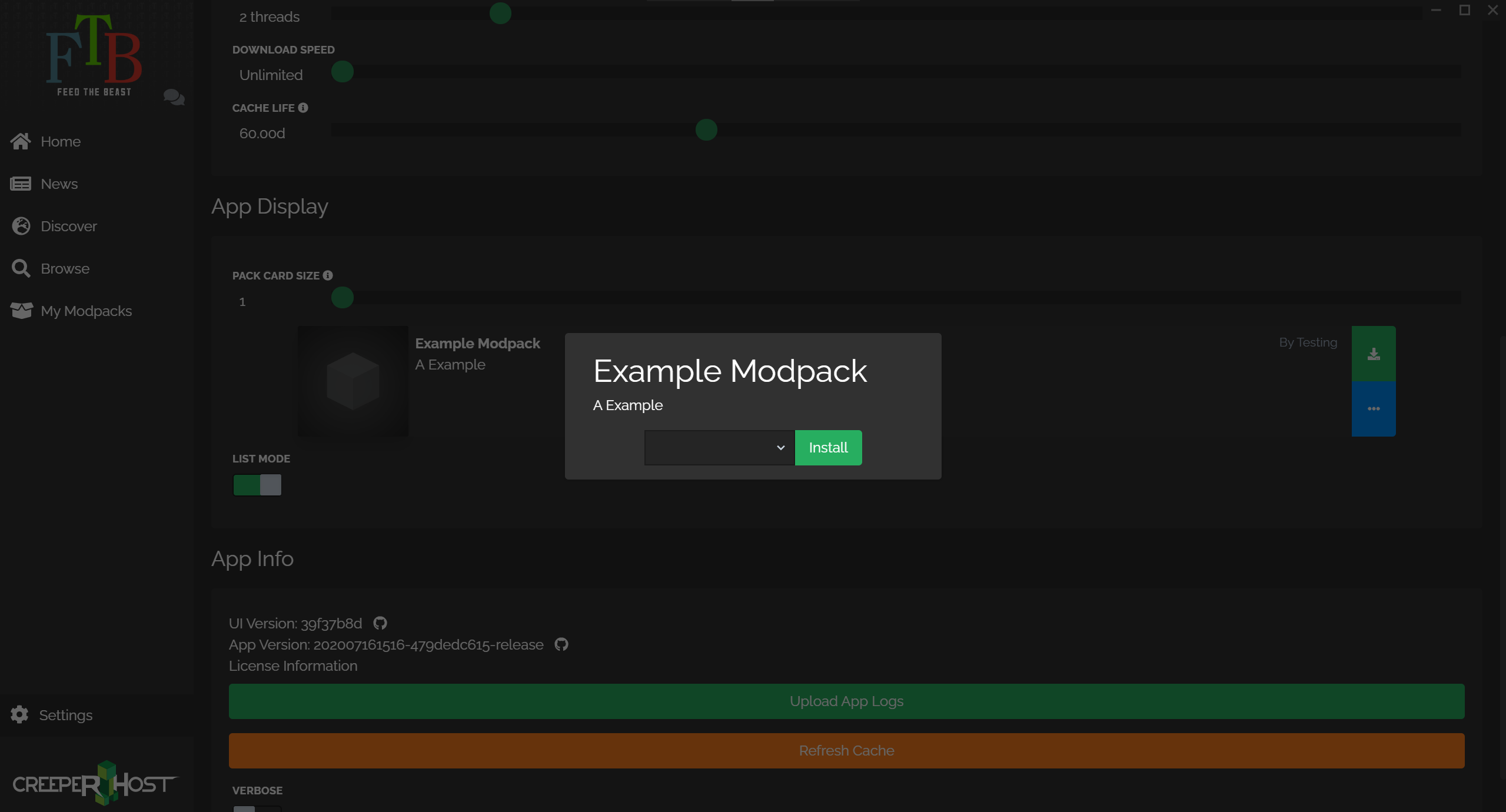Open the version selection dropdown beside Install

(x=718, y=447)
